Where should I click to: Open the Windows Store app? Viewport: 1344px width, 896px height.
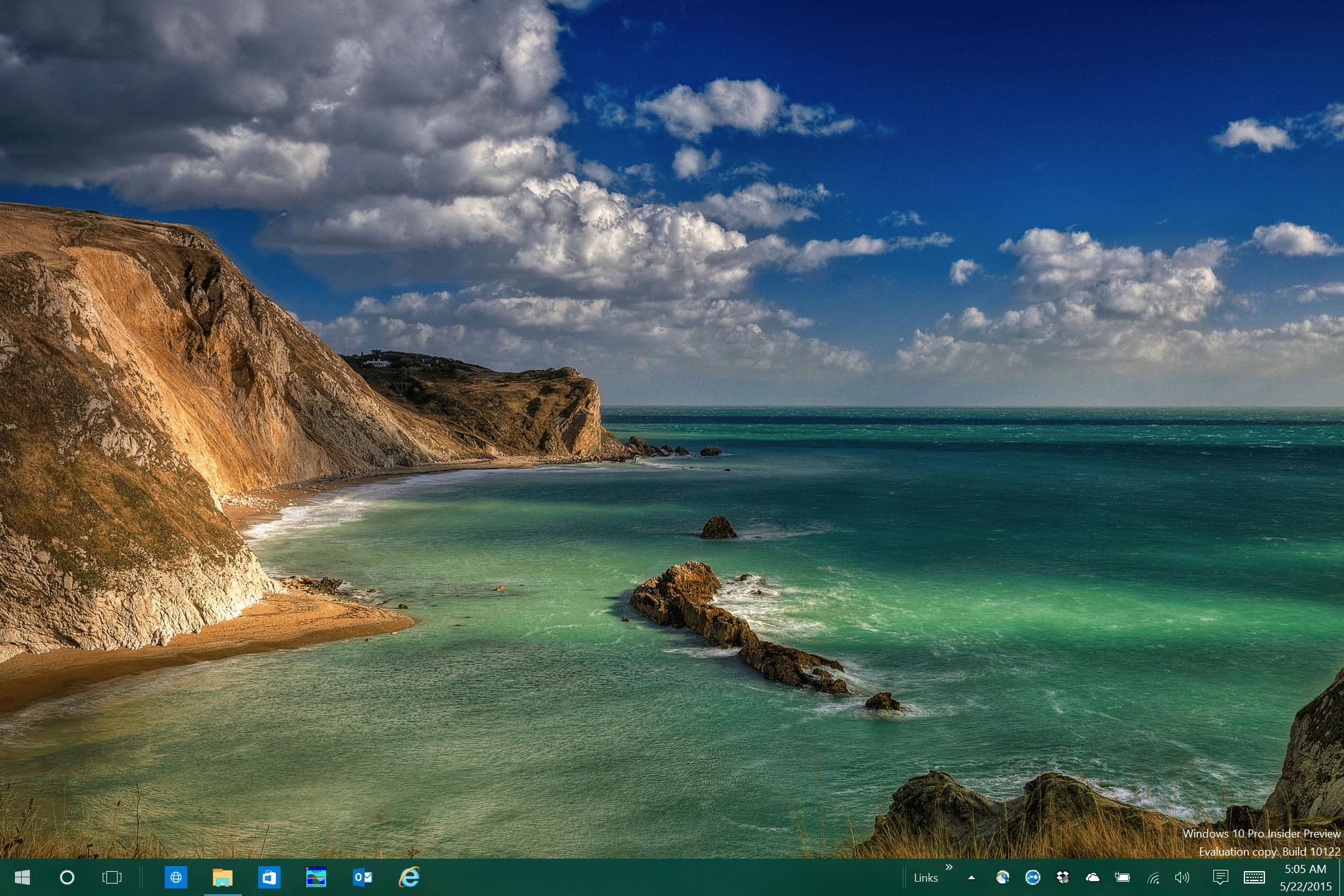(269, 877)
